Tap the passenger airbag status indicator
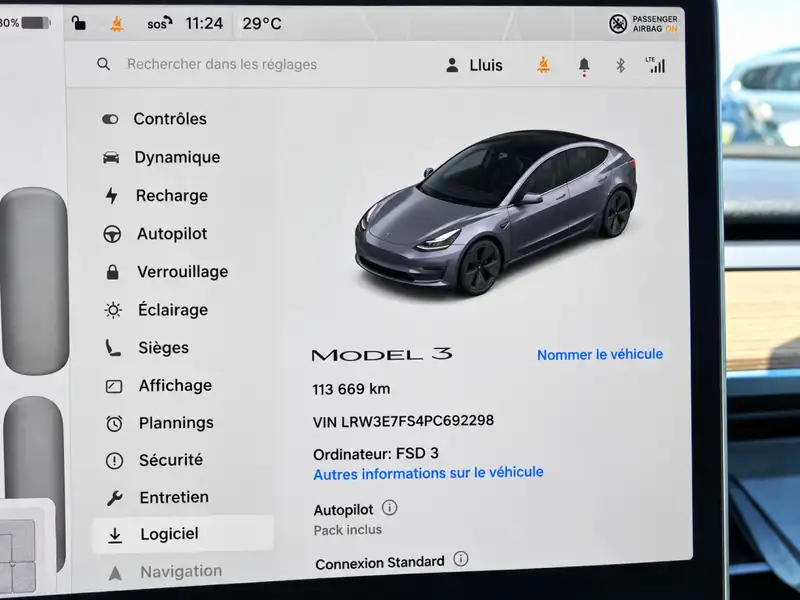This screenshot has height=600, width=800. pos(643,23)
